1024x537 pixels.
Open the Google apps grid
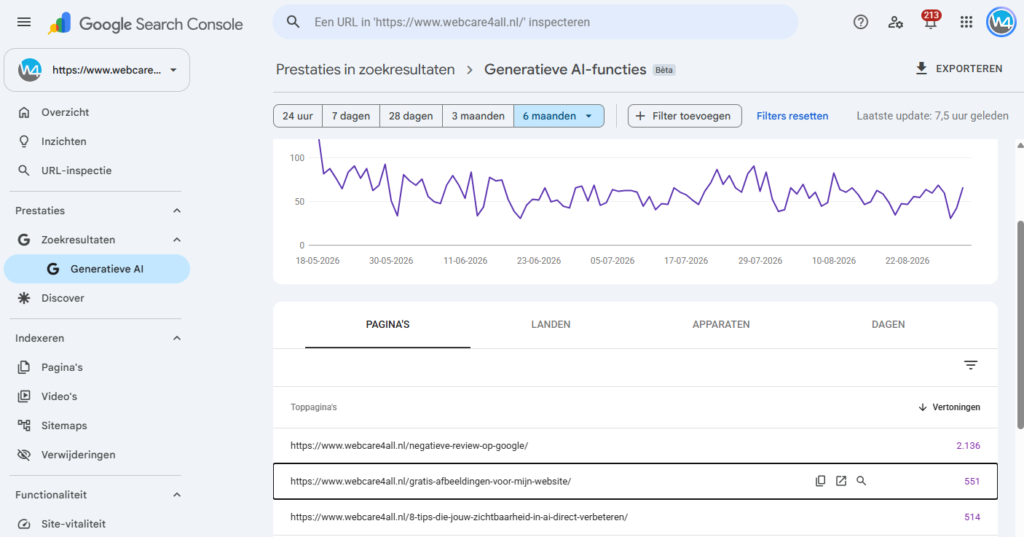coord(966,22)
